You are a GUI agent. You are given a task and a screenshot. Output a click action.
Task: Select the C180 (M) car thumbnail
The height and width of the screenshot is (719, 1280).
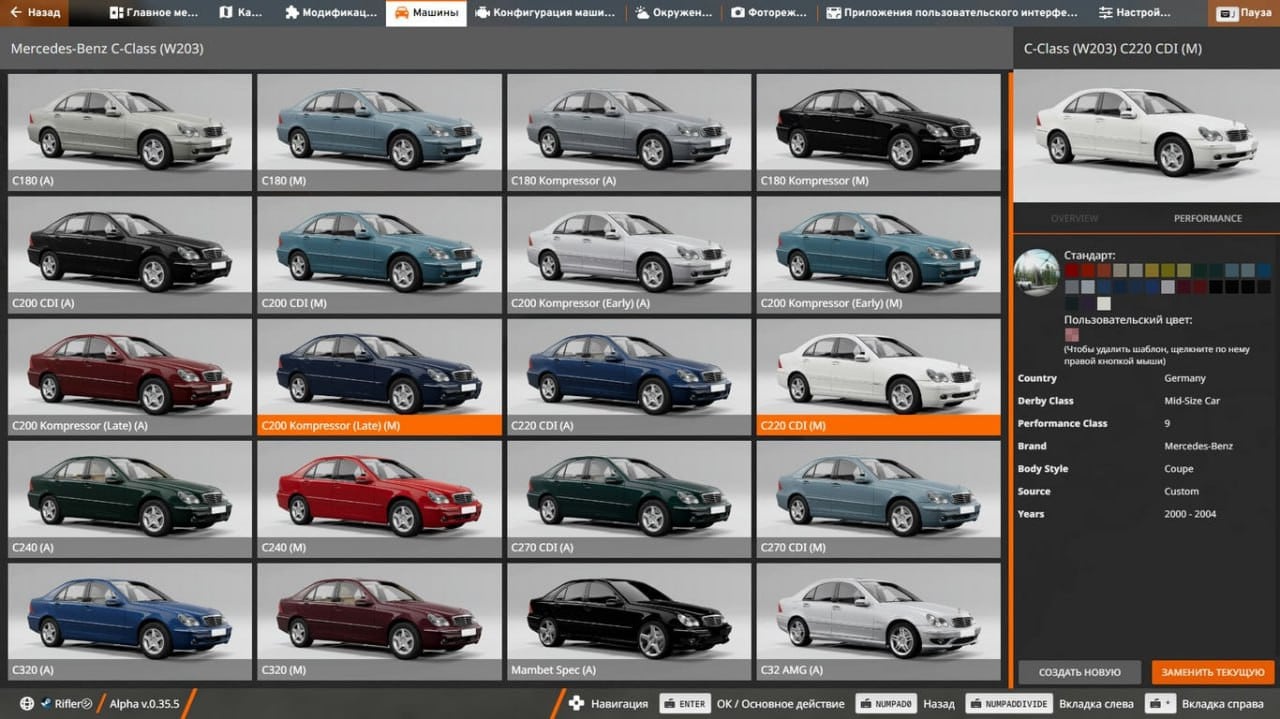[380, 132]
